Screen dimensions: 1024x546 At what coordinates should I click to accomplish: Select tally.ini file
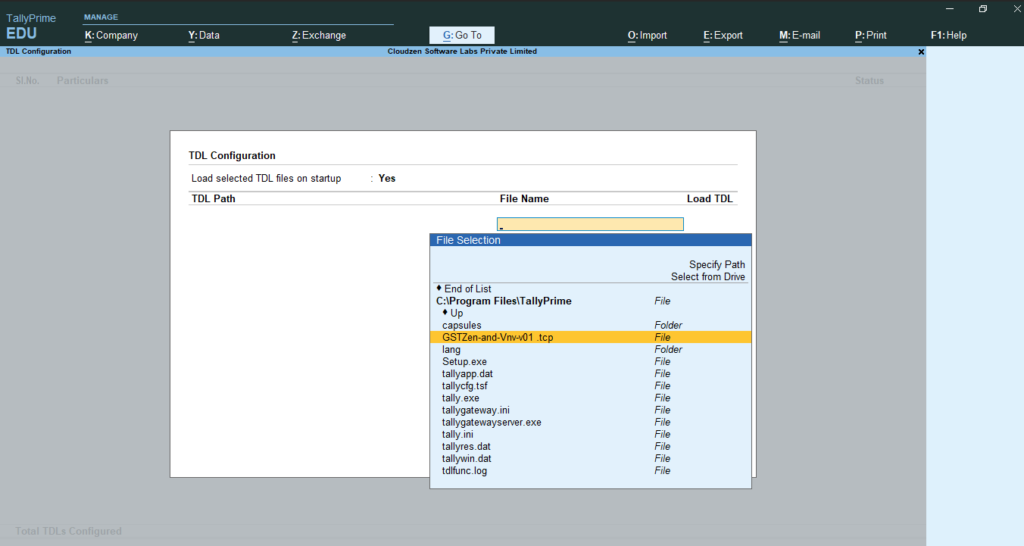pos(590,434)
